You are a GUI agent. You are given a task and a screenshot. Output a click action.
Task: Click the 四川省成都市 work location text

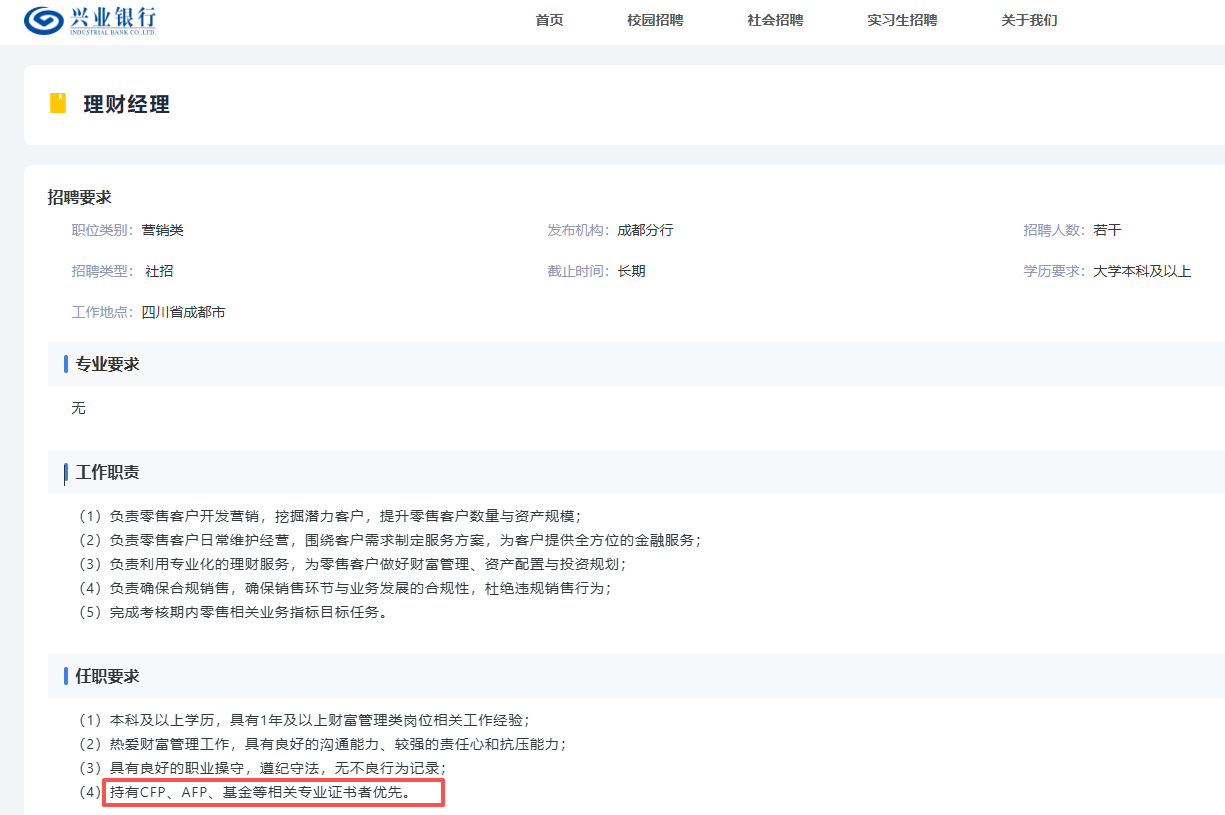184,312
